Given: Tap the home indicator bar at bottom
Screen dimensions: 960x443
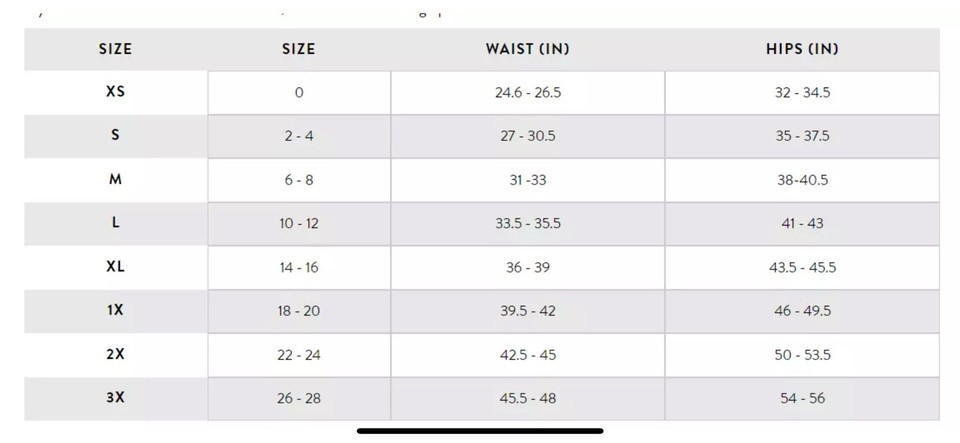Looking at the screenshot, I should point(480,431).
